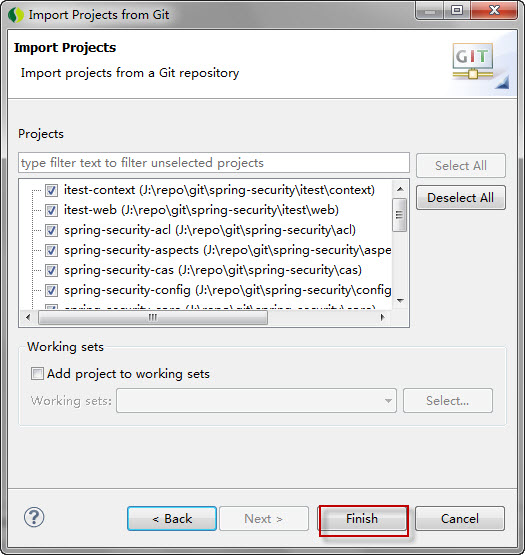Click the project list scroll down arrow
Viewport: 525px width, 555px height.
(400, 301)
